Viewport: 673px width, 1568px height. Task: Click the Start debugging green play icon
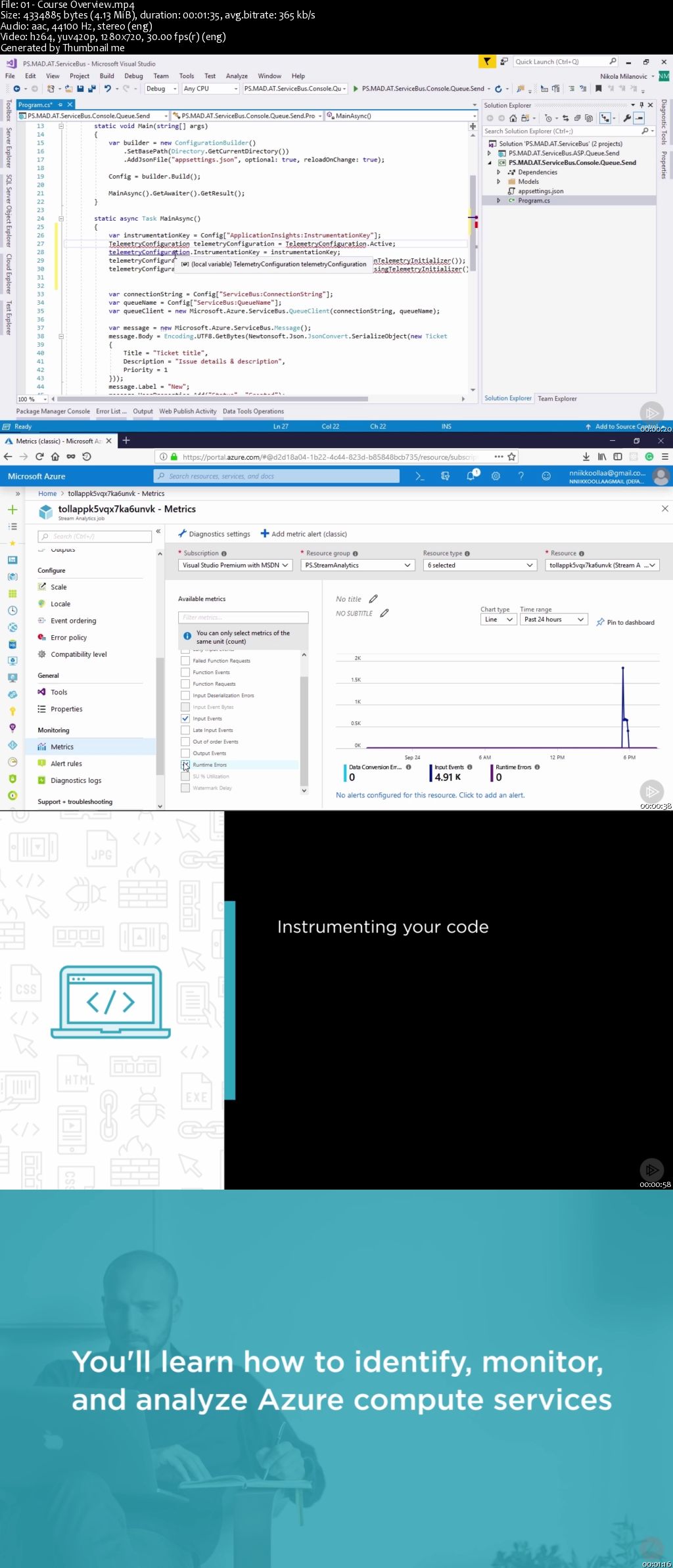point(356,89)
